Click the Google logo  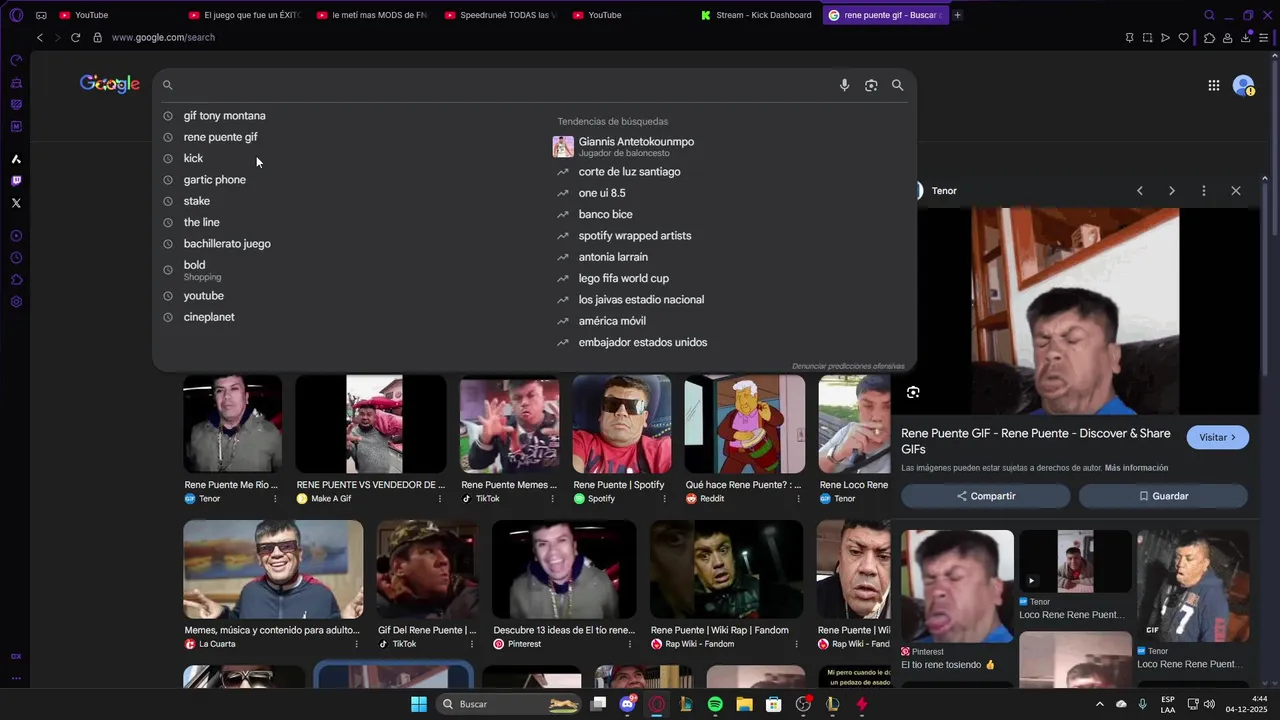[110, 84]
